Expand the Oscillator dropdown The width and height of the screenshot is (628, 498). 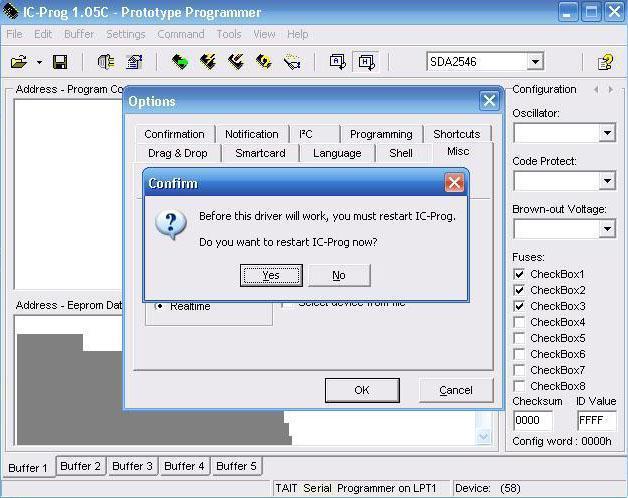coord(607,133)
